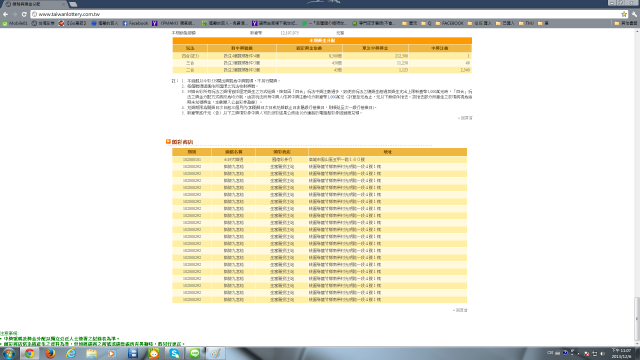Screen dimensions: 640x360
Task: Click the address column header of the retailer table
Action: click(x=387, y=152)
